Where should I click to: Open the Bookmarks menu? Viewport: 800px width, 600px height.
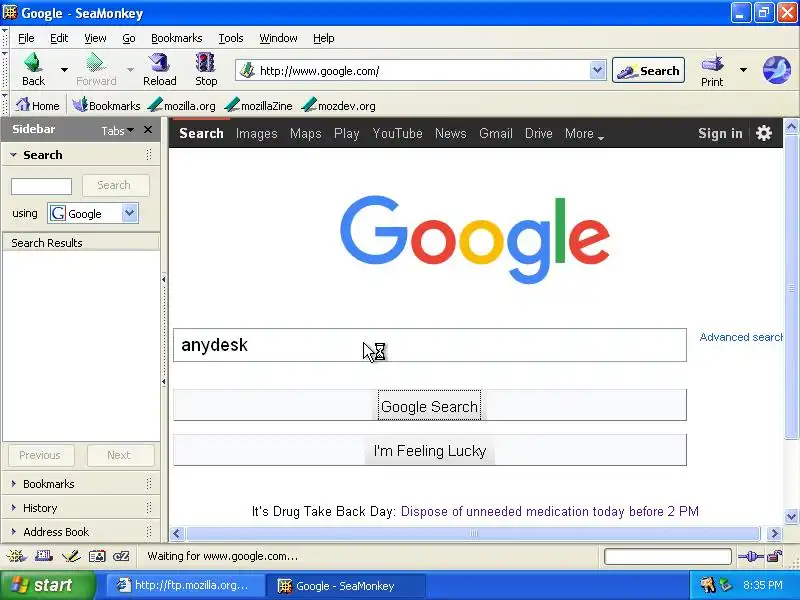(177, 38)
